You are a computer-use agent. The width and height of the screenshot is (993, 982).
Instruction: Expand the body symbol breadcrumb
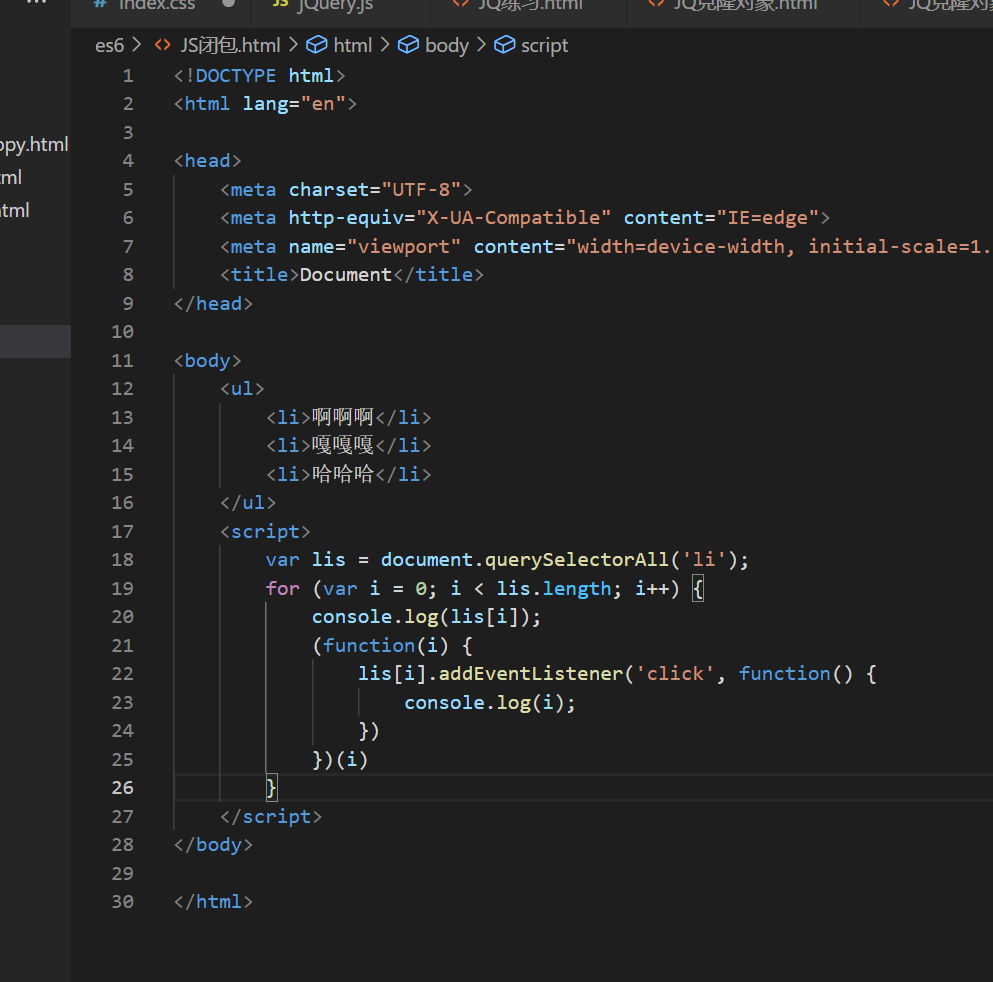tap(446, 45)
